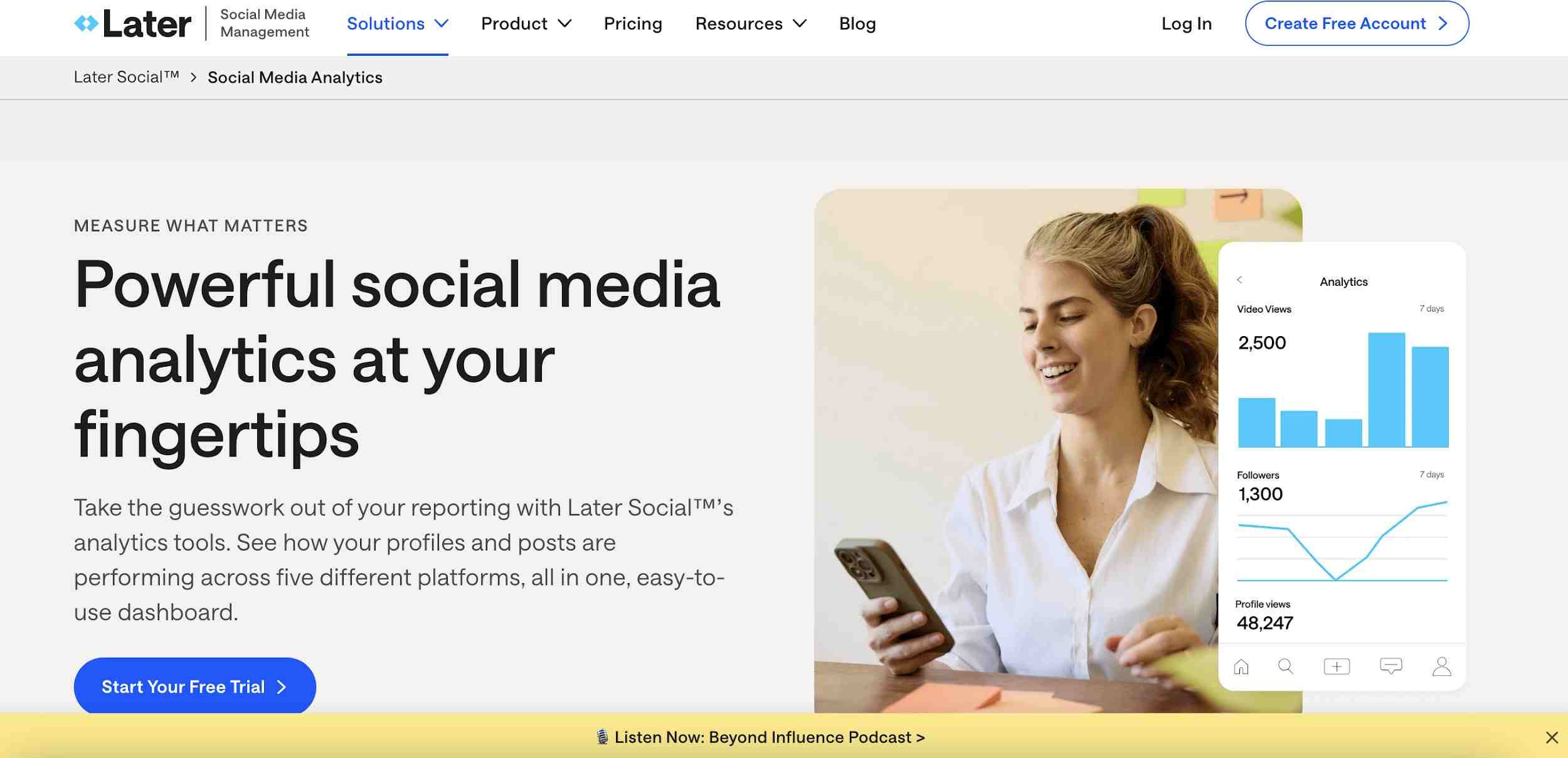Click arrow inside Create Free Account
1568x758 pixels.
click(1443, 24)
